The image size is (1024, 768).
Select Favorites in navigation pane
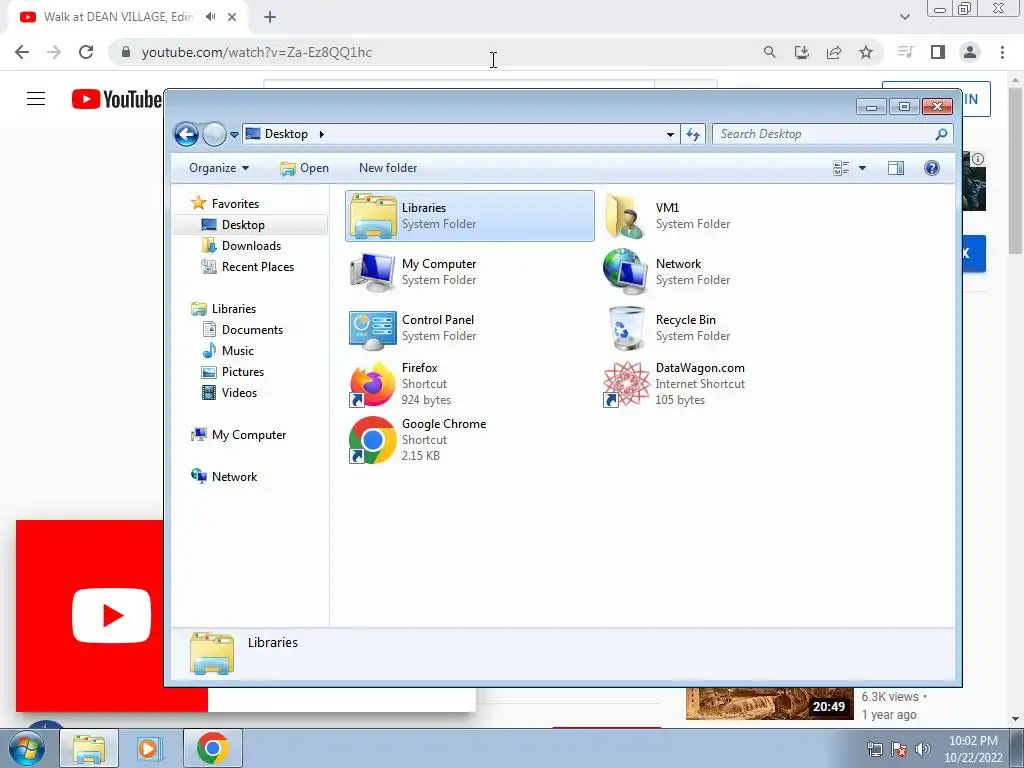pos(235,204)
